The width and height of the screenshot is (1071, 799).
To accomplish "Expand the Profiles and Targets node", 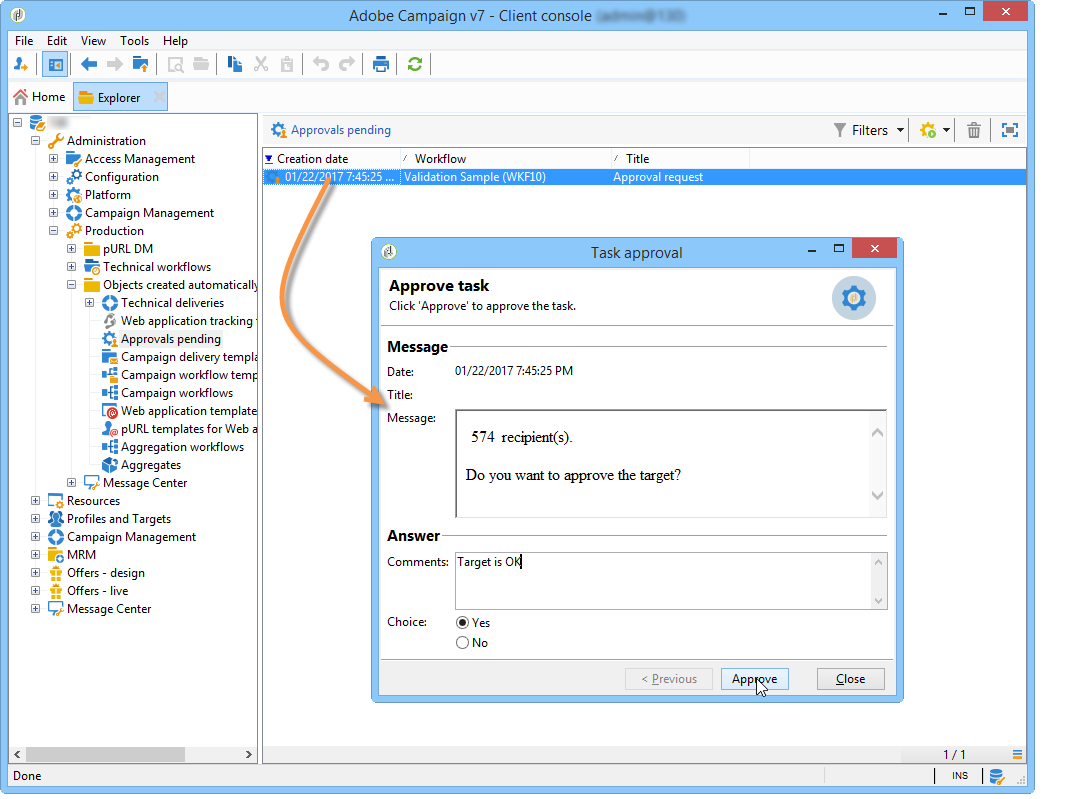I will (36, 518).
